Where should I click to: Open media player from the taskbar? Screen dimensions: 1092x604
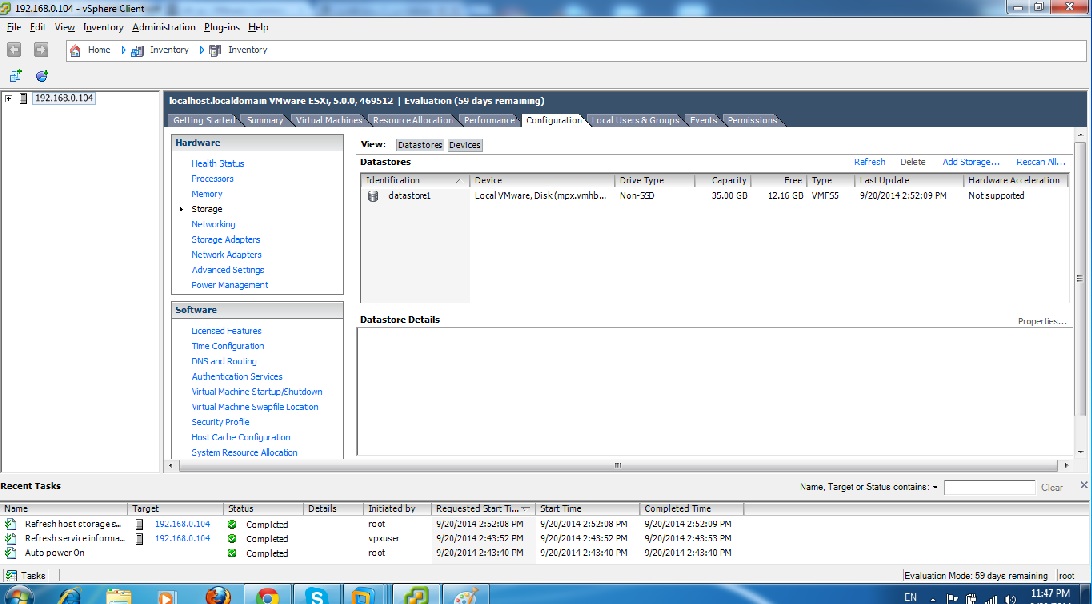166,596
